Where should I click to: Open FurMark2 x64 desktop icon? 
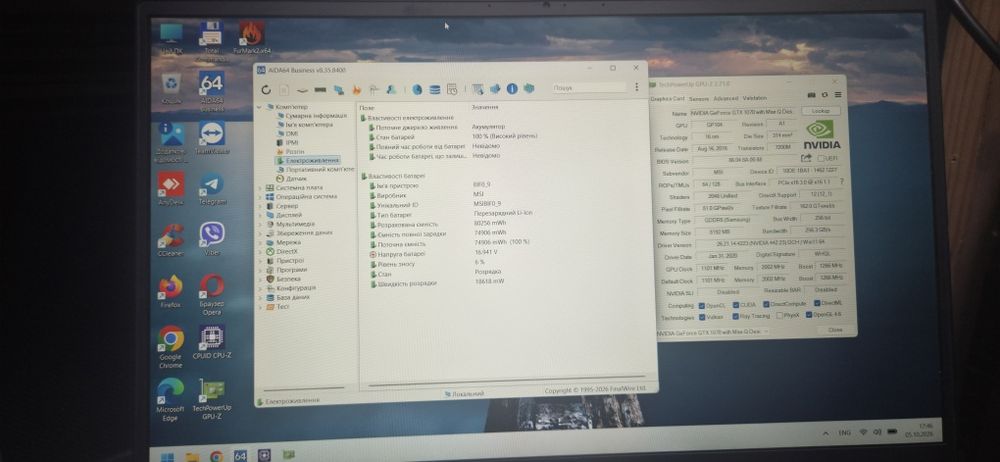252,38
